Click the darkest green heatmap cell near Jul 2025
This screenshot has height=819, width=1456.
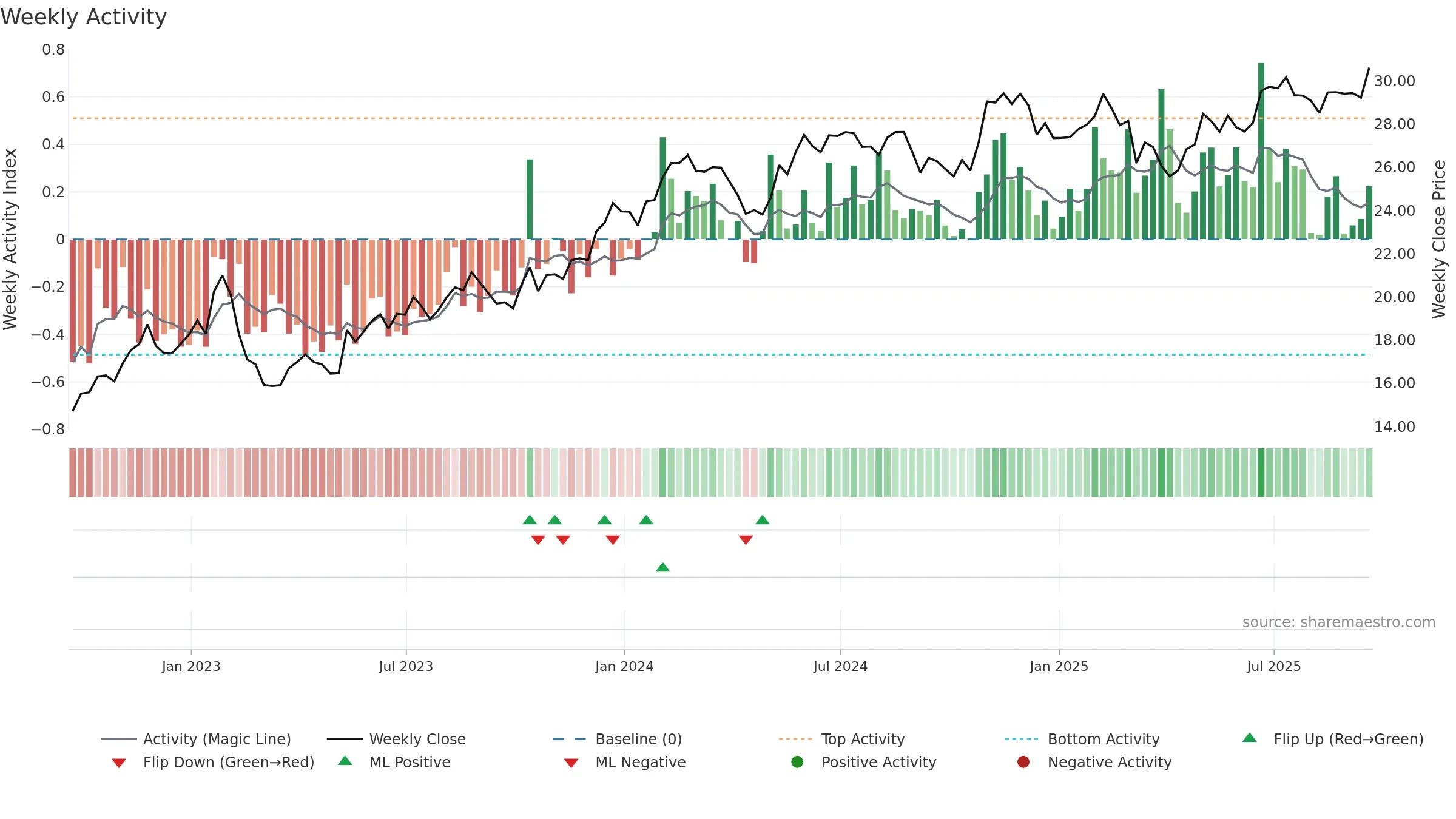click(1261, 473)
